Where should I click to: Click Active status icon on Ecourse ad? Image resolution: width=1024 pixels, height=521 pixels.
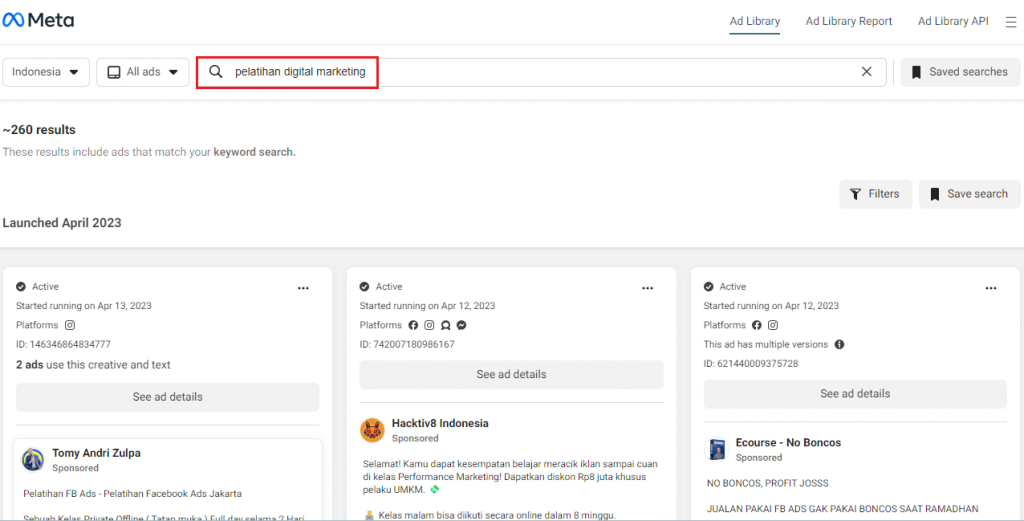click(709, 286)
